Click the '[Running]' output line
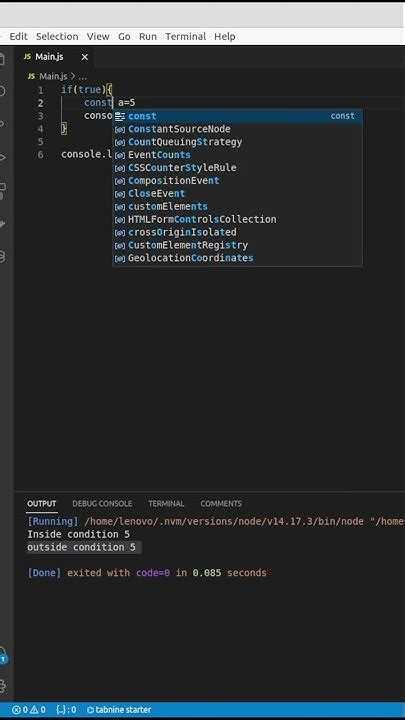This screenshot has width=405, height=720. (x=216, y=522)
